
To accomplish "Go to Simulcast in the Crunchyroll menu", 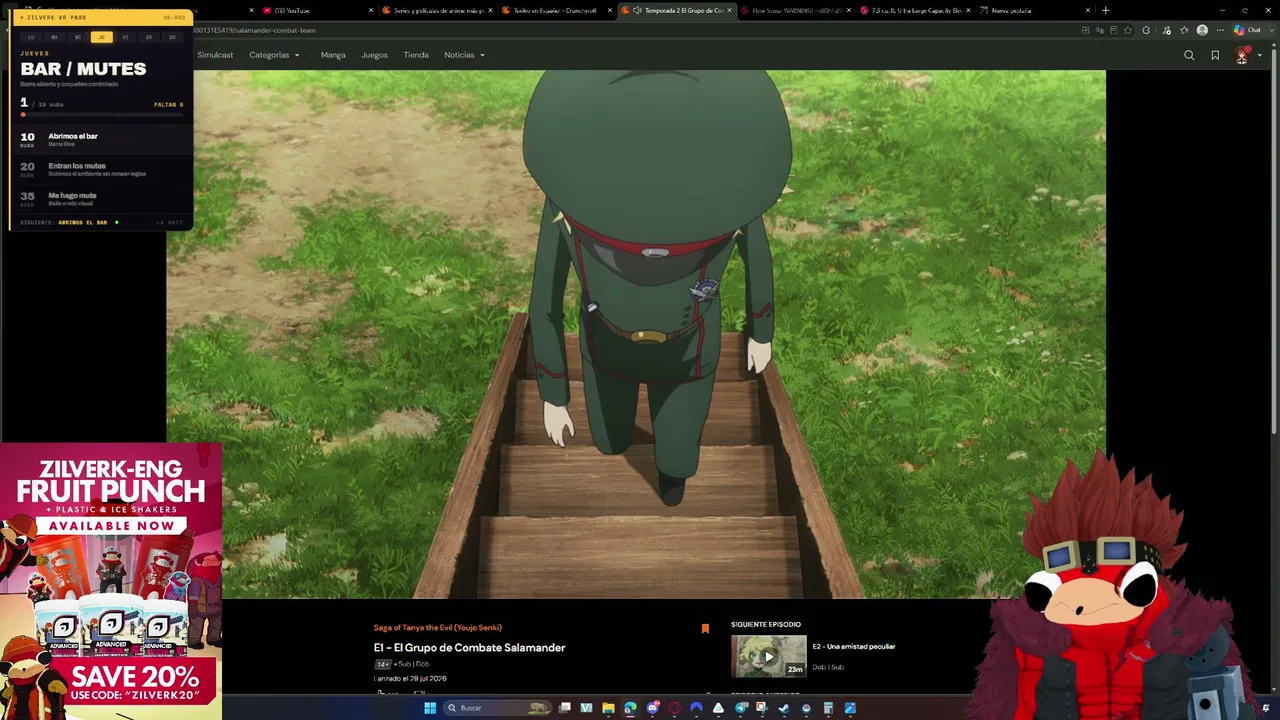I will (215, 55).
